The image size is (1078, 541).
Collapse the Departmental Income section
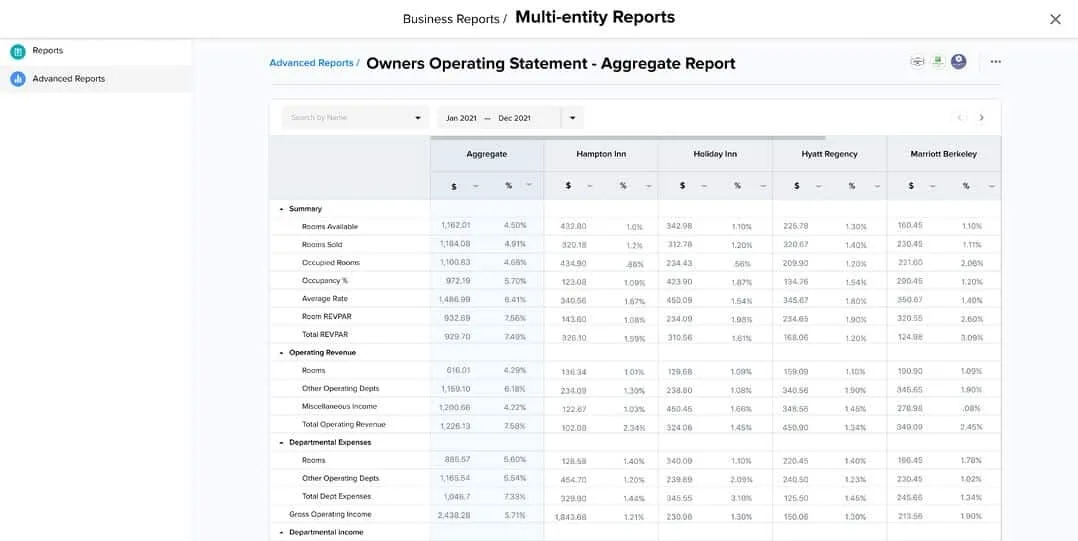(280, 533)
